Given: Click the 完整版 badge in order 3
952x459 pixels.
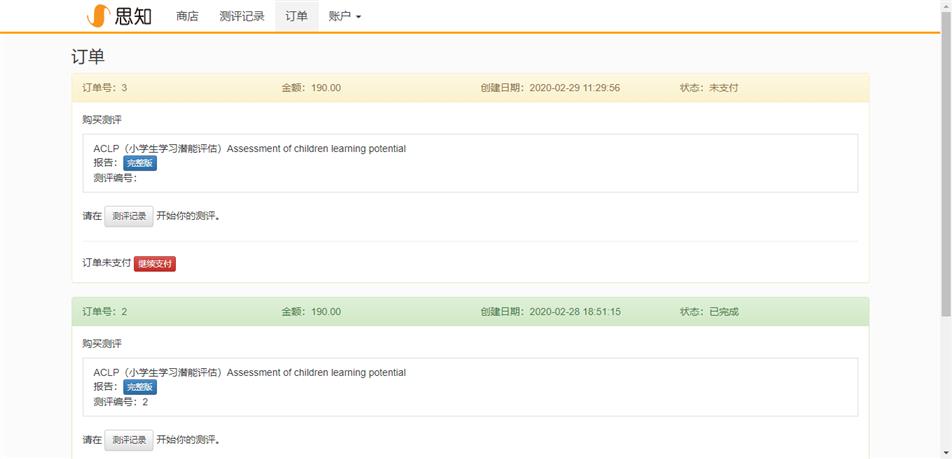Looking at the screenshot, I should [140, 163].
